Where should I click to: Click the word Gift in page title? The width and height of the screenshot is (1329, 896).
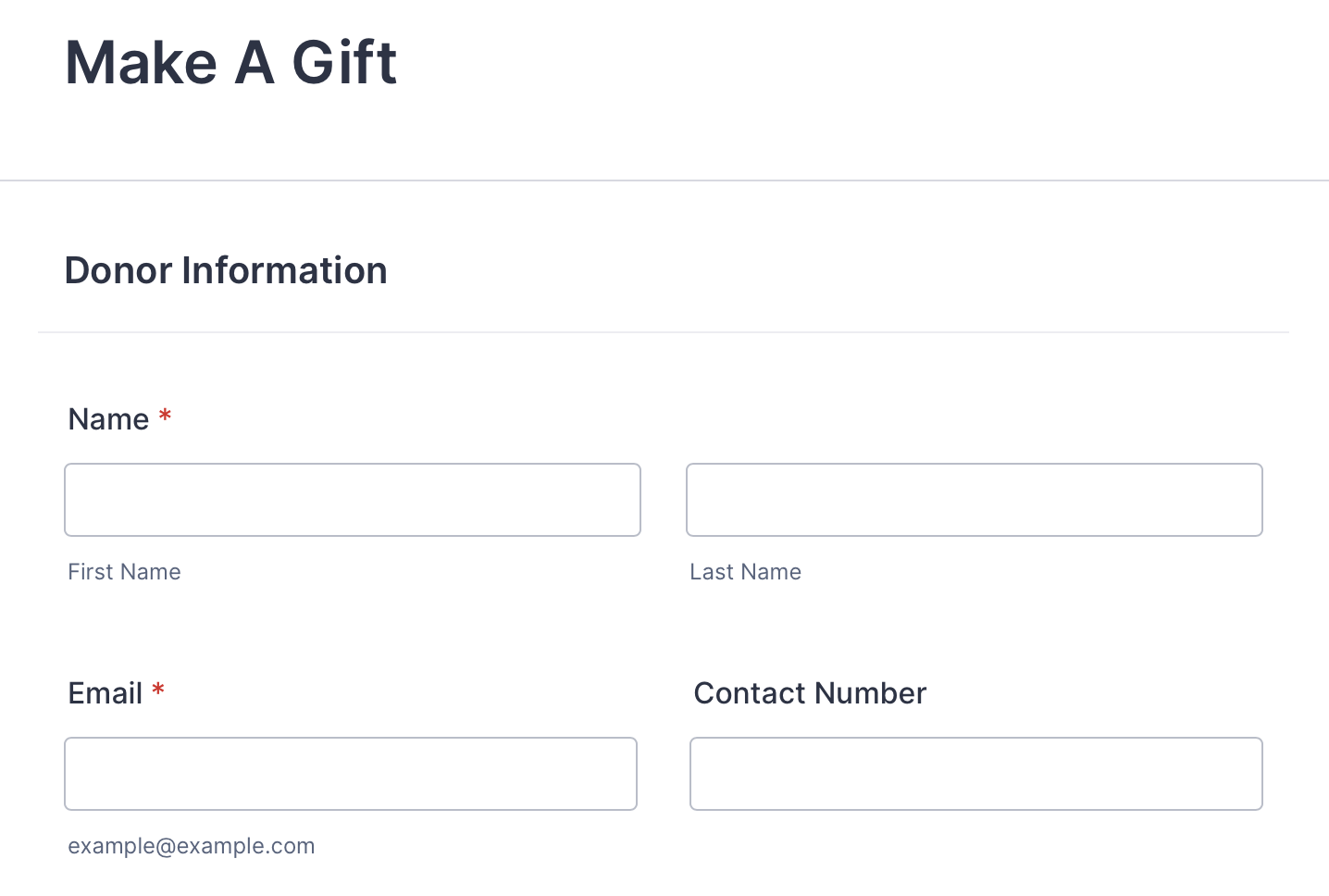(344, 63)
